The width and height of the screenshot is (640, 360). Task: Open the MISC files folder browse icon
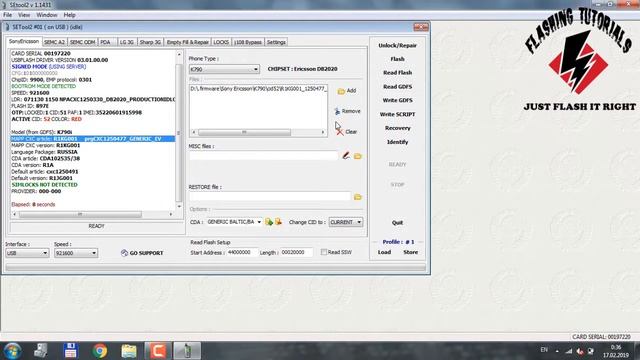coord(358,156)
